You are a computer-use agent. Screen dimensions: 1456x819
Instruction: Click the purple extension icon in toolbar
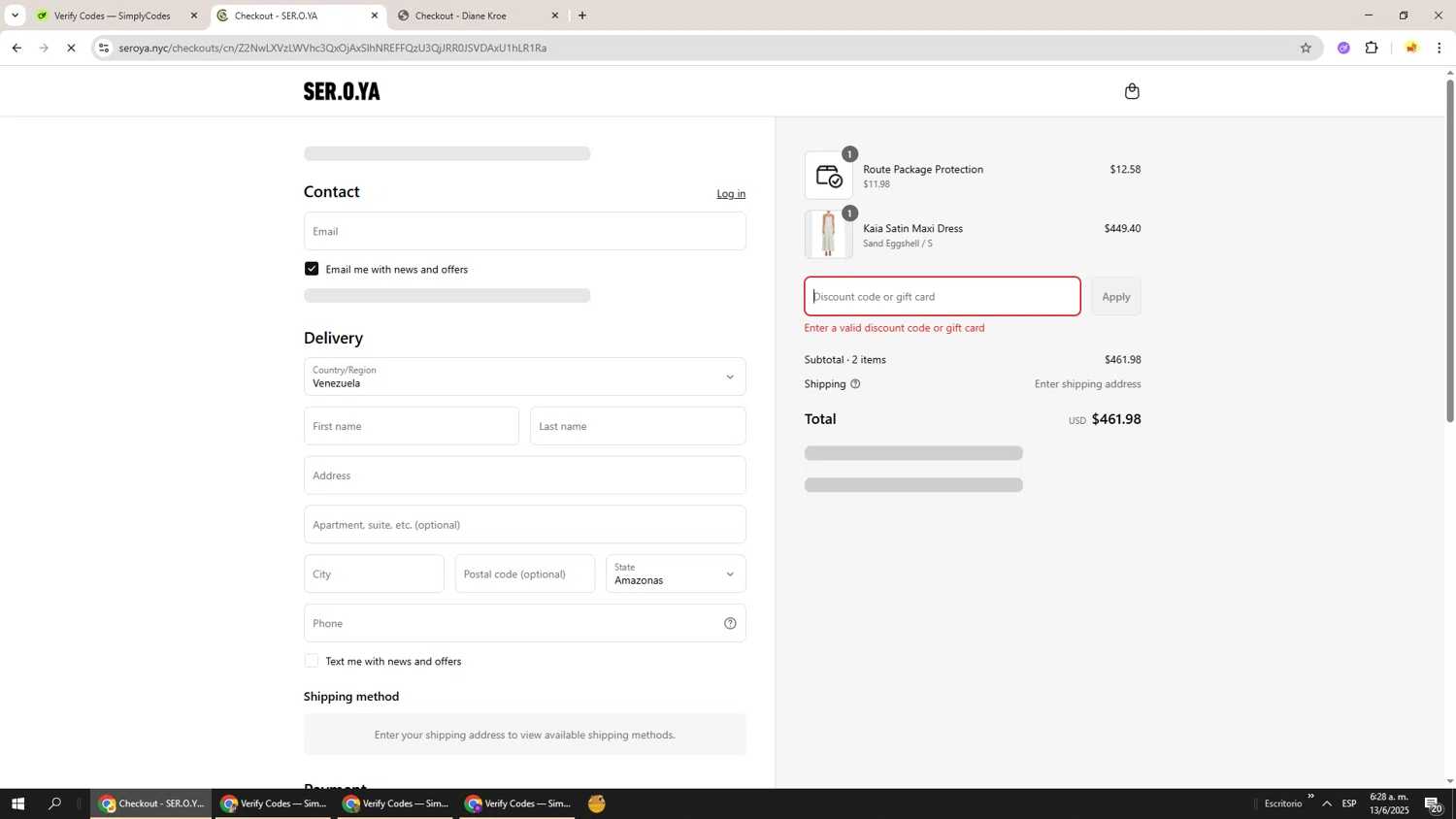tap(1343, 48)
